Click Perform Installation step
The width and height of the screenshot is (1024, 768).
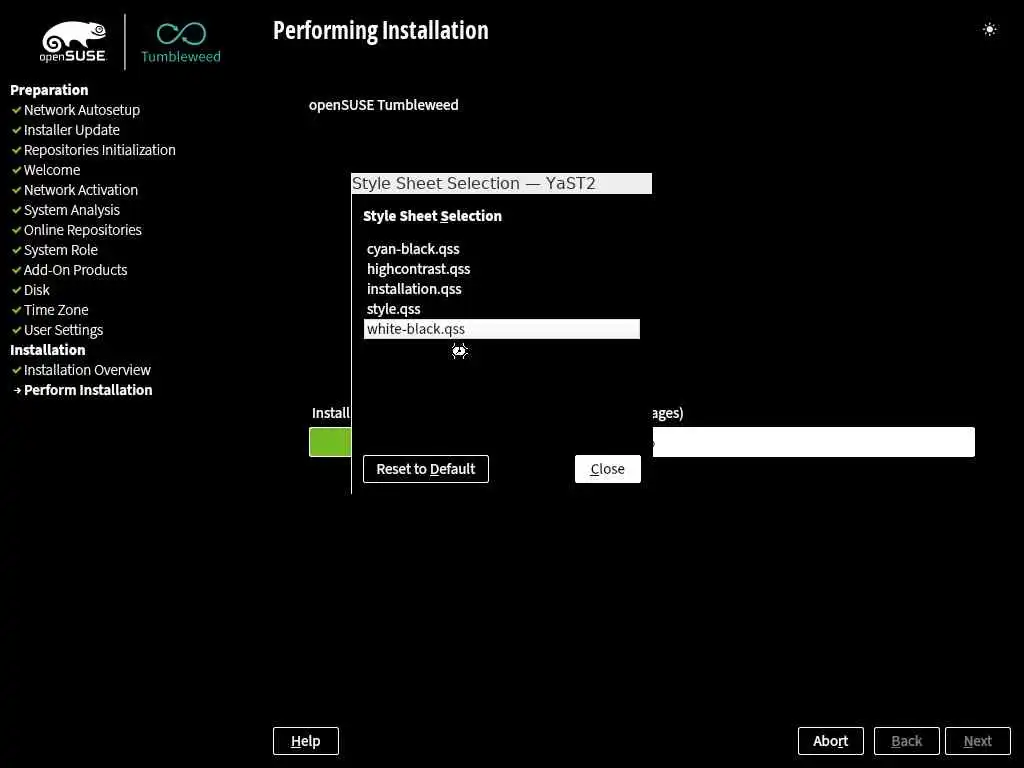(88, 390)
